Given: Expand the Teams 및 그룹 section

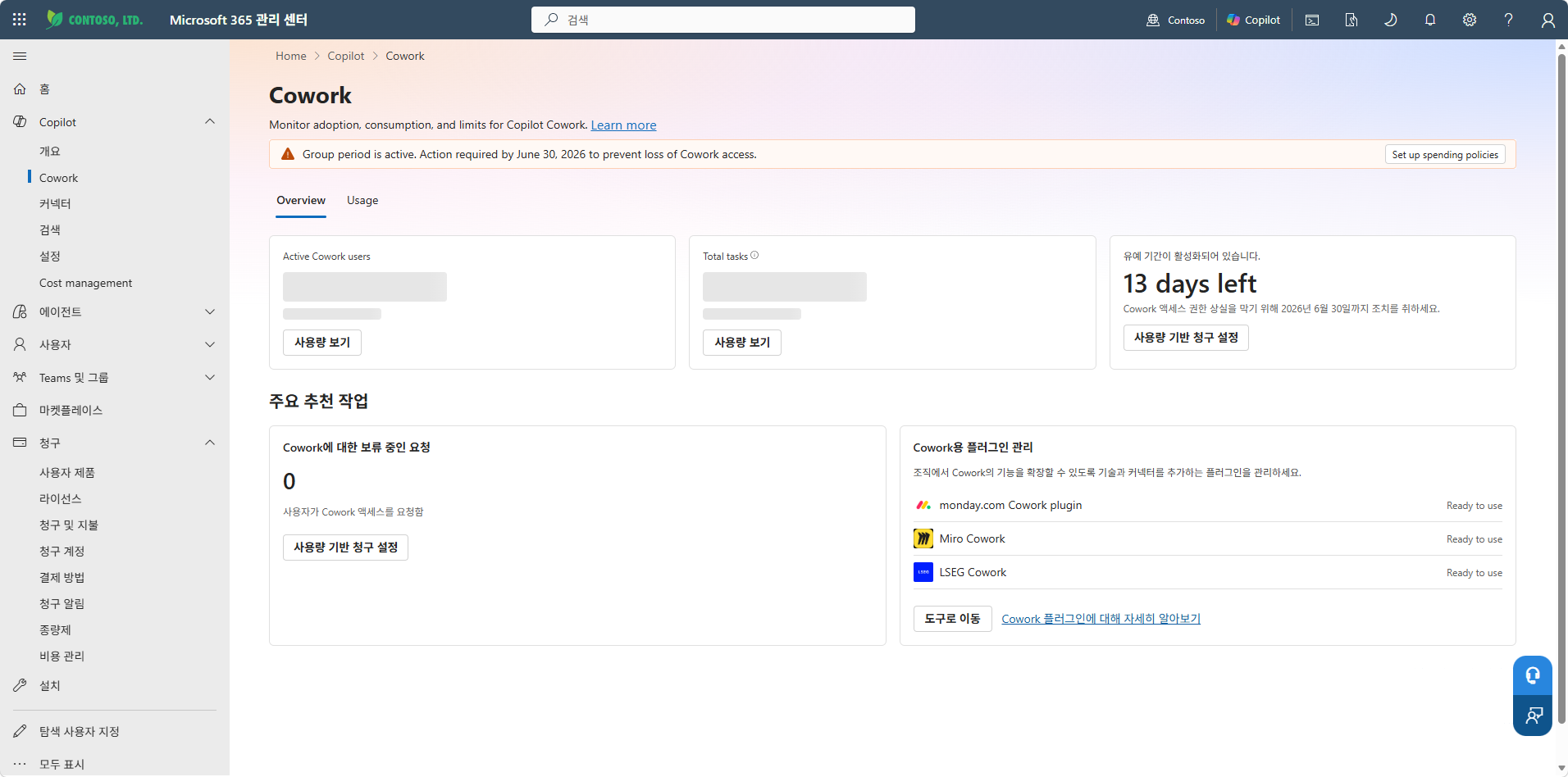Looking at the screenshot, I should pyautogui.click(x=210, y=377).
